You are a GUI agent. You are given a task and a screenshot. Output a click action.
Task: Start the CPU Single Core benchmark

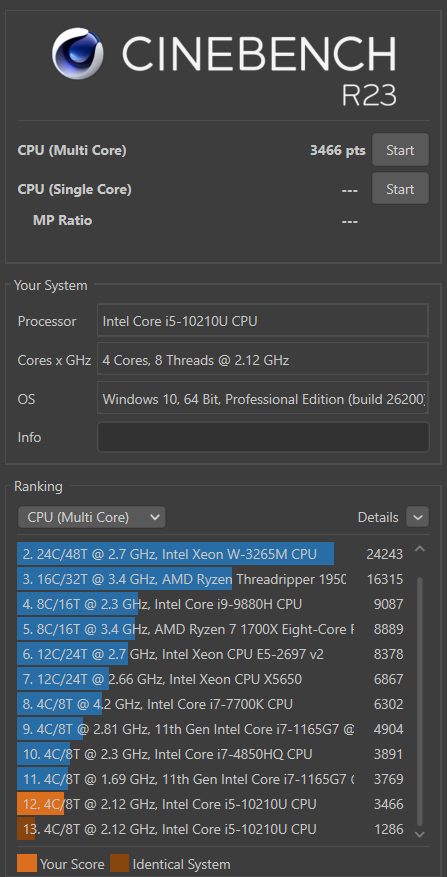[400, 189]
